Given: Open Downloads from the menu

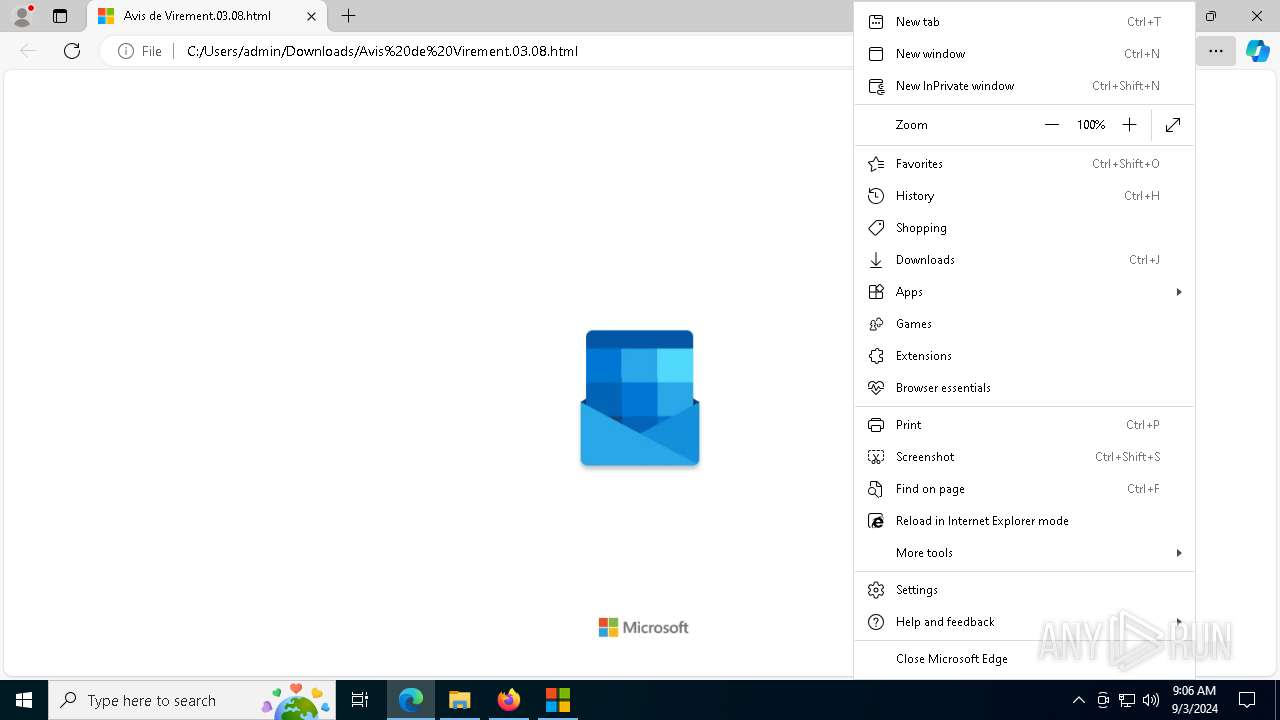Looking at the screenshot, I should click(x=1024, y=260).
